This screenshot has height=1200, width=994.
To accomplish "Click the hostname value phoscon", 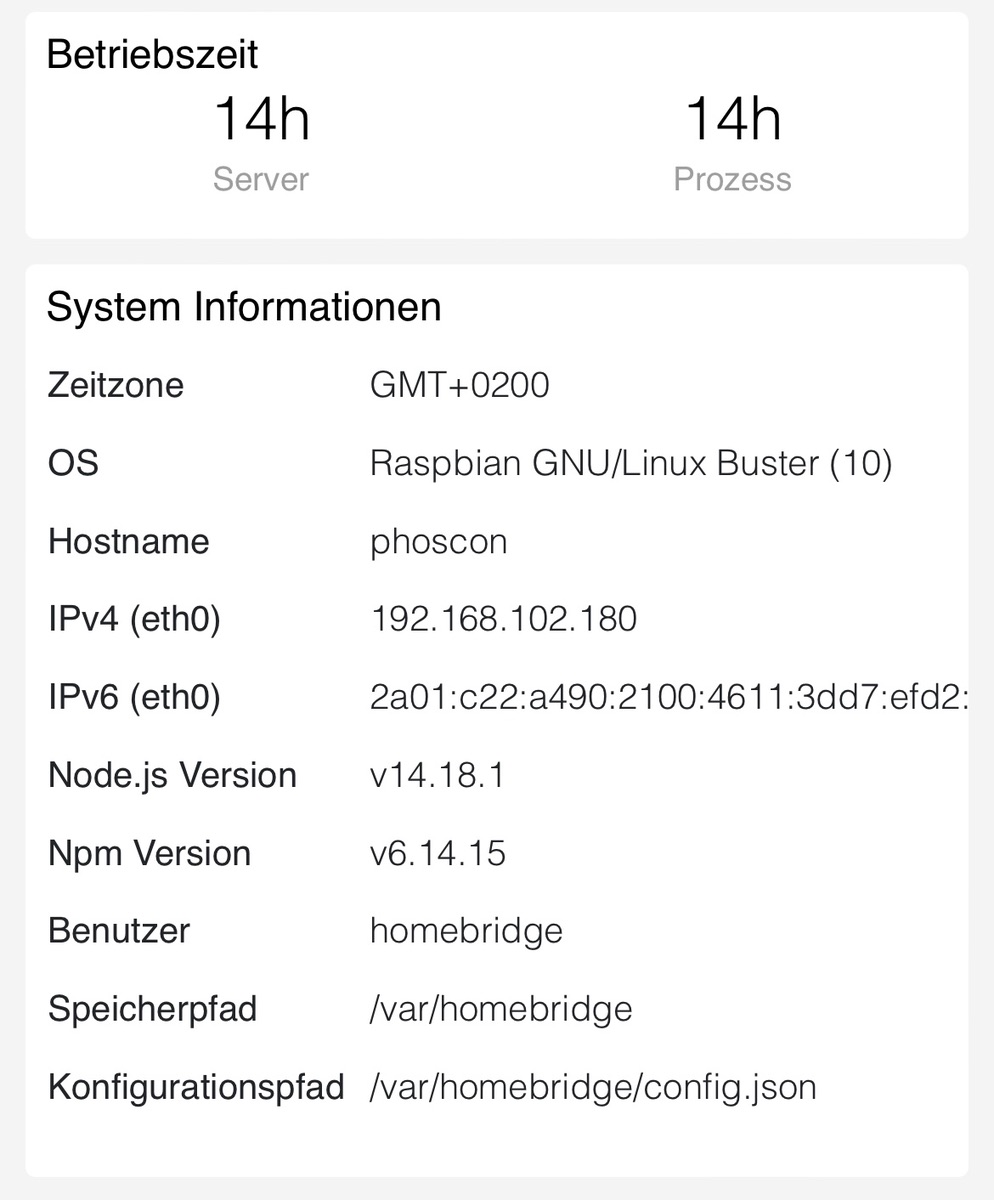I will coord(438,541).
